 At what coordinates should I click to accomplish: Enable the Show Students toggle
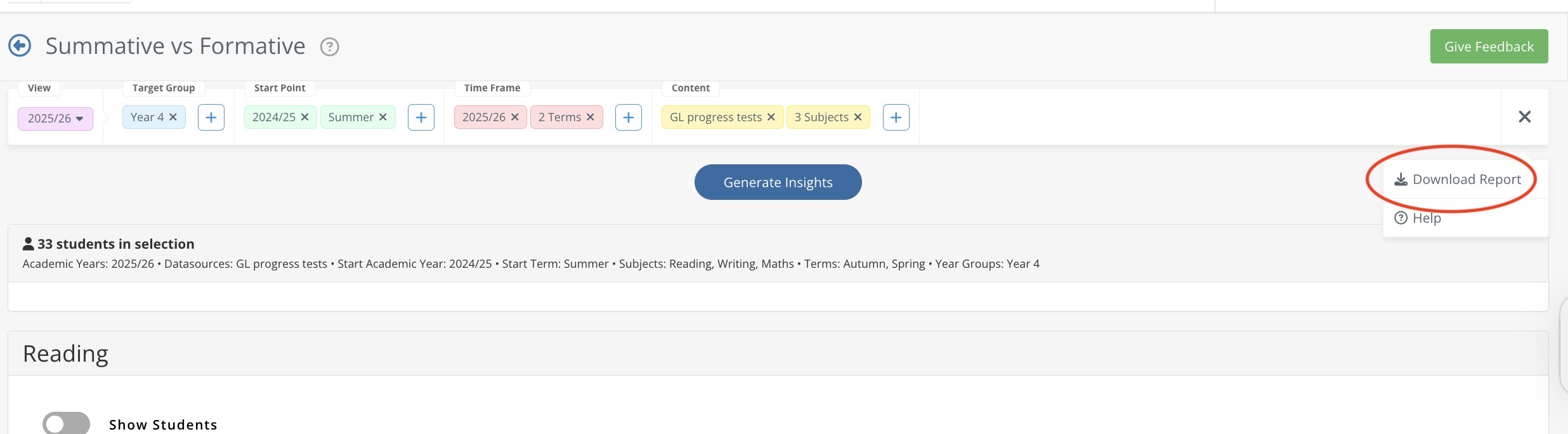click(66, 424)
